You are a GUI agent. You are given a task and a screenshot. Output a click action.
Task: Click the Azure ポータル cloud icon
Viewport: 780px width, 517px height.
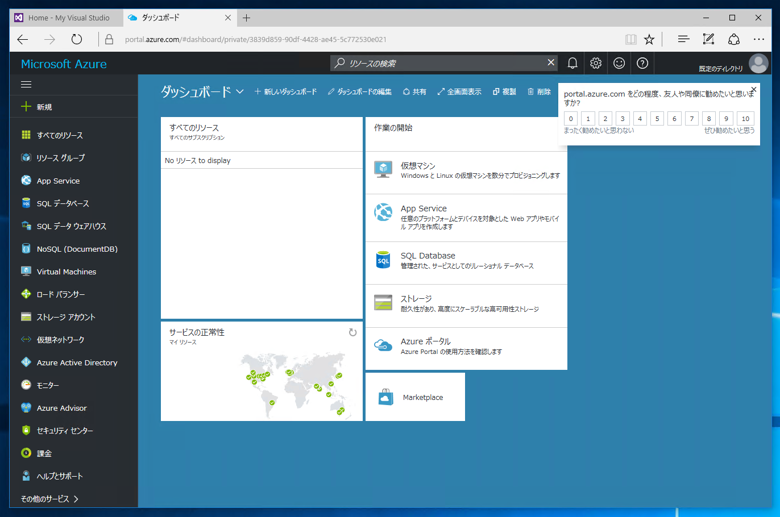pos(383,345)
